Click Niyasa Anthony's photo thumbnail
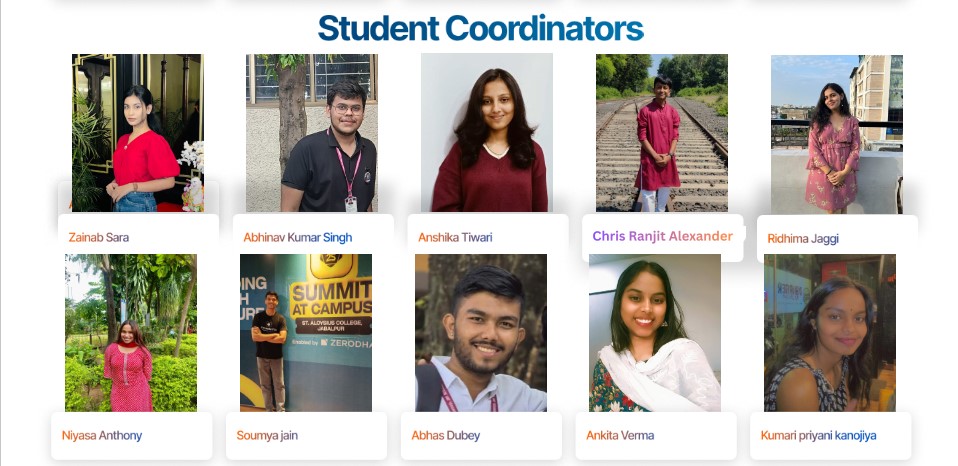This screenshot has width=958, height=466. (x=131, y=332)
